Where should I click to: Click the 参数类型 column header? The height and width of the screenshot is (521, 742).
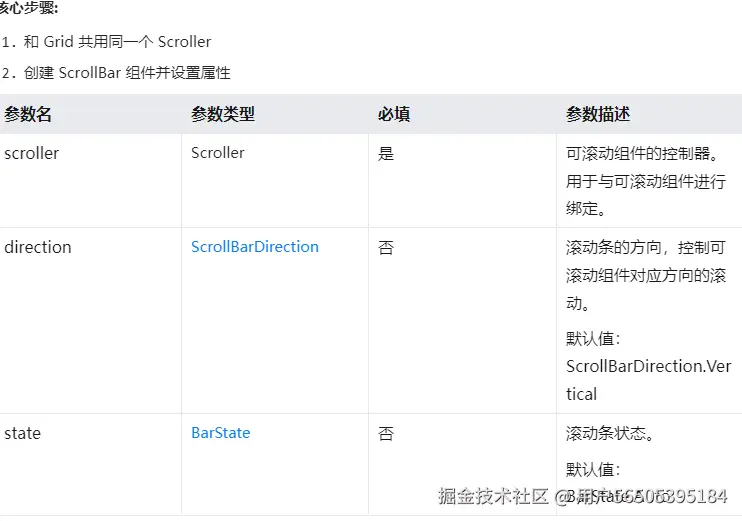coord(222,115)
